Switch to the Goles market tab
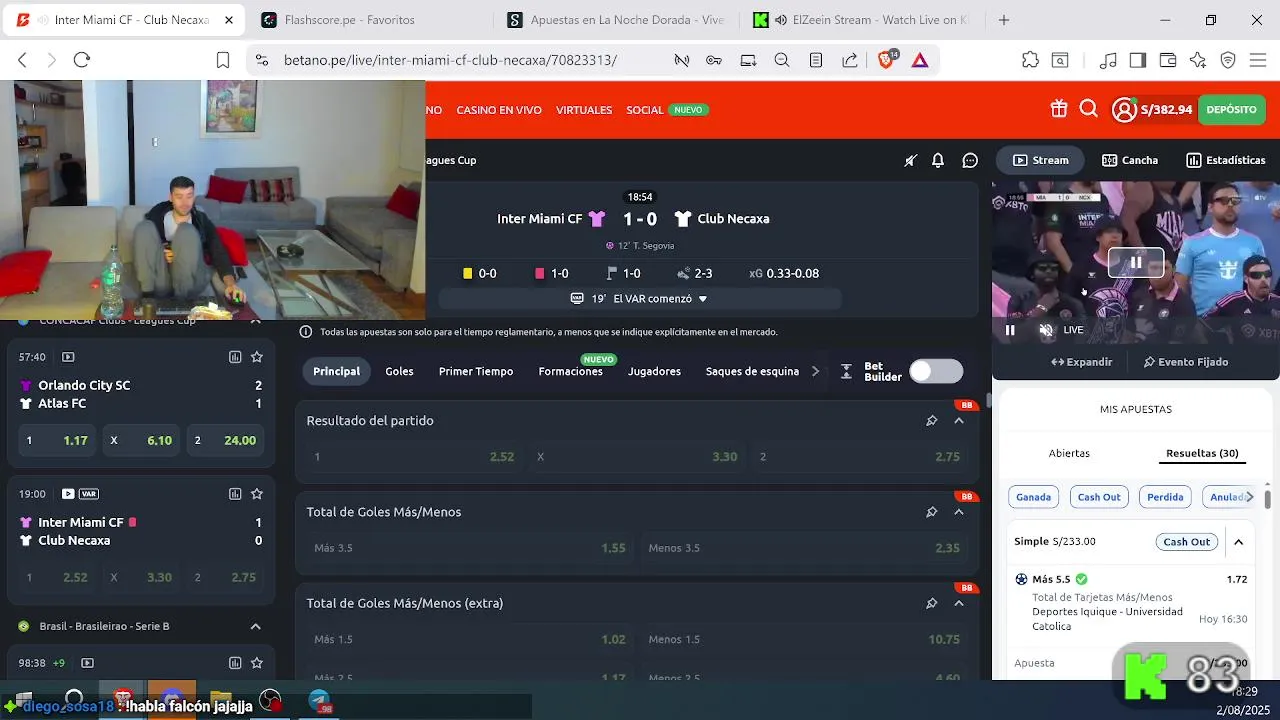Image resolution: width=1280 pixels, height=720 pixels. (x=399, y=371)
